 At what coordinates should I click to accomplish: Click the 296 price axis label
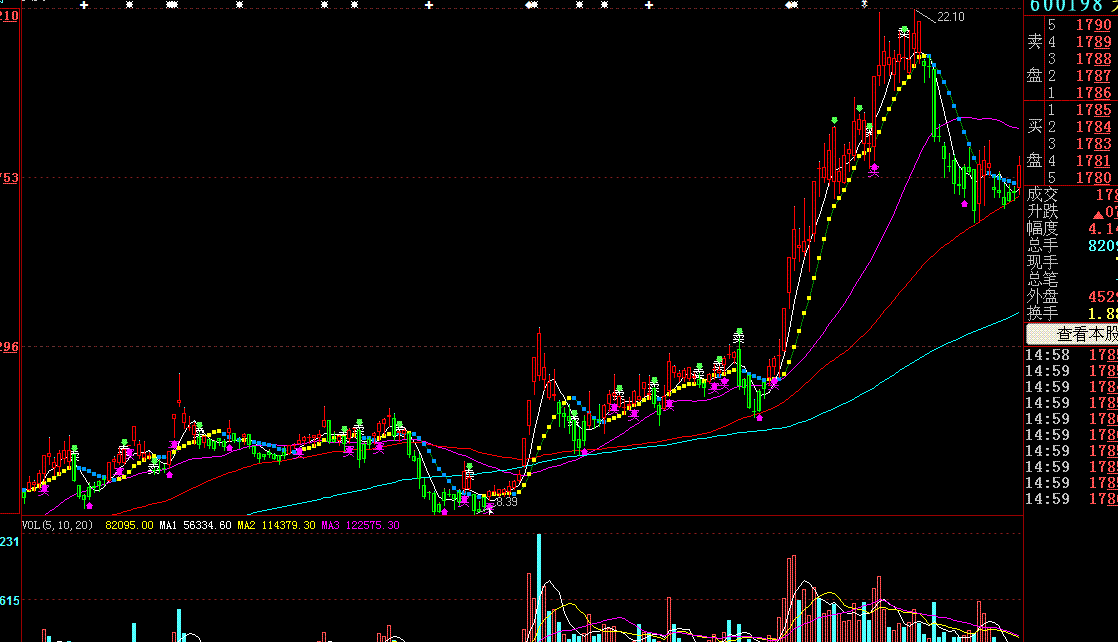(x=10, y=347)
